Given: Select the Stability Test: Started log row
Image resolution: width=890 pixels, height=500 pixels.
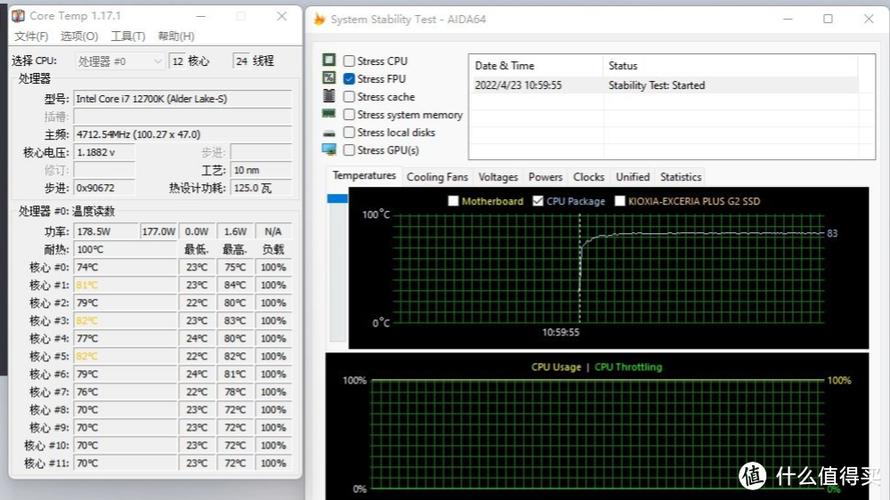Looking at the screenshot, I should [x=660, y=86].
